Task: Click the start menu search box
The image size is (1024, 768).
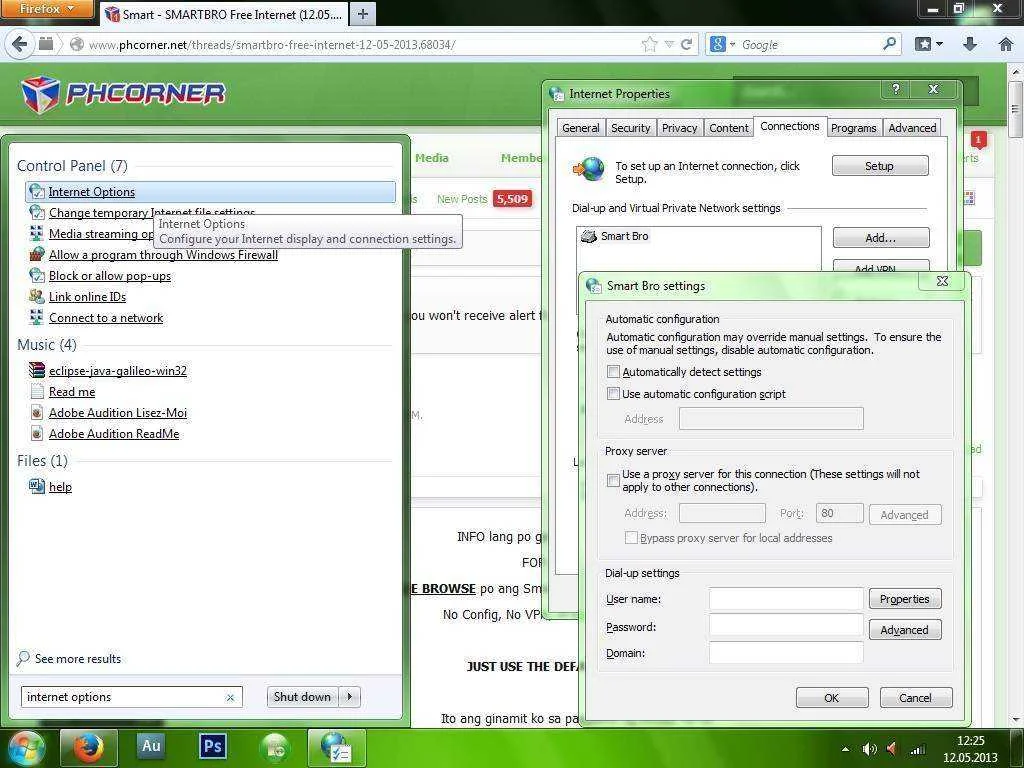Action: tap(131, 697)
